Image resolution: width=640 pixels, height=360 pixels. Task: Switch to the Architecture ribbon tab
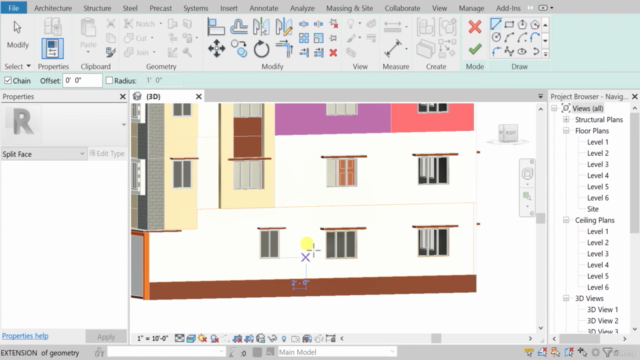pos(53,8)
